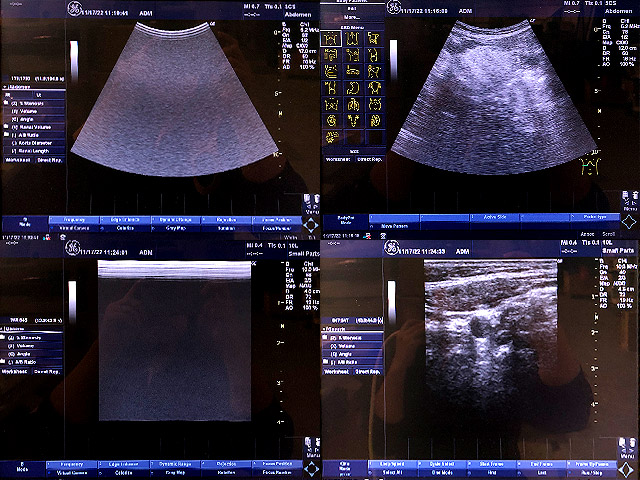Open Worksheet in the Abdomen panel
The height and width of the screenshot is (480, 640).
18,160
